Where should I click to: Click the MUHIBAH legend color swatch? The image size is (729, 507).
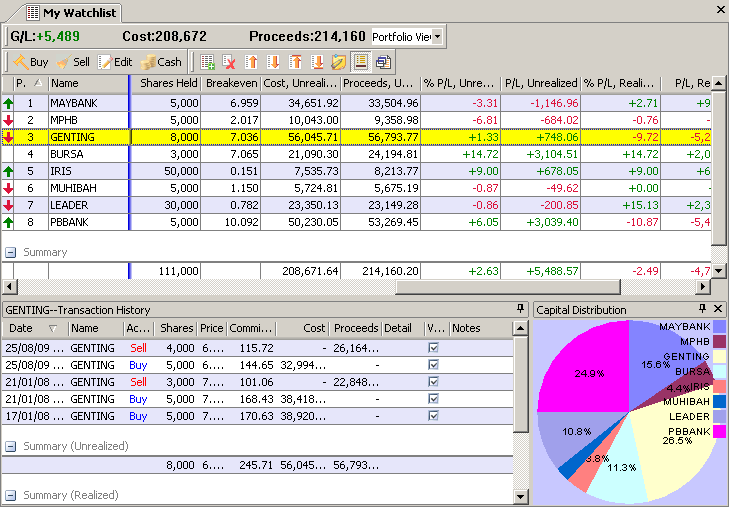point(719,402)
